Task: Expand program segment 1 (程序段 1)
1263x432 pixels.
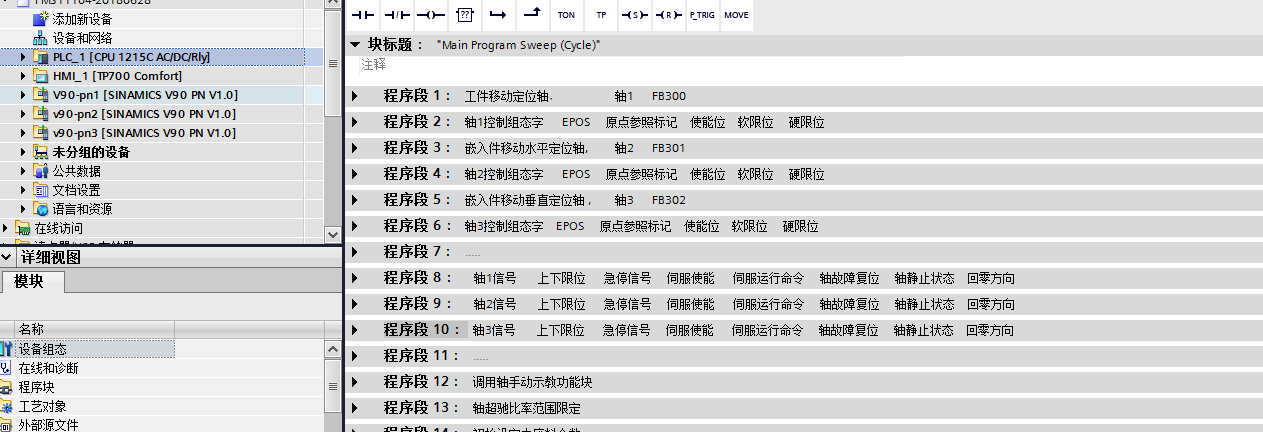Action: [355, 96]
